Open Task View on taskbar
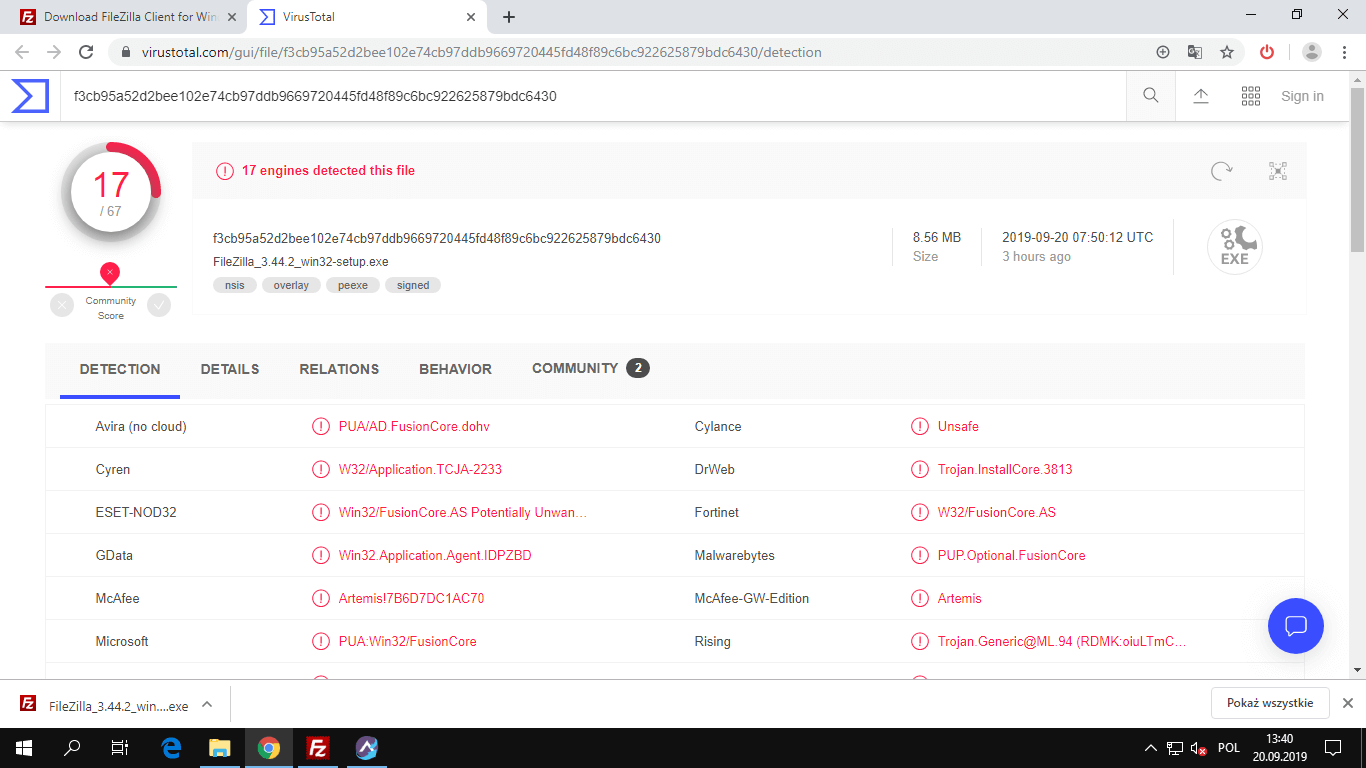1366x768 pixels. click(120, 748)
